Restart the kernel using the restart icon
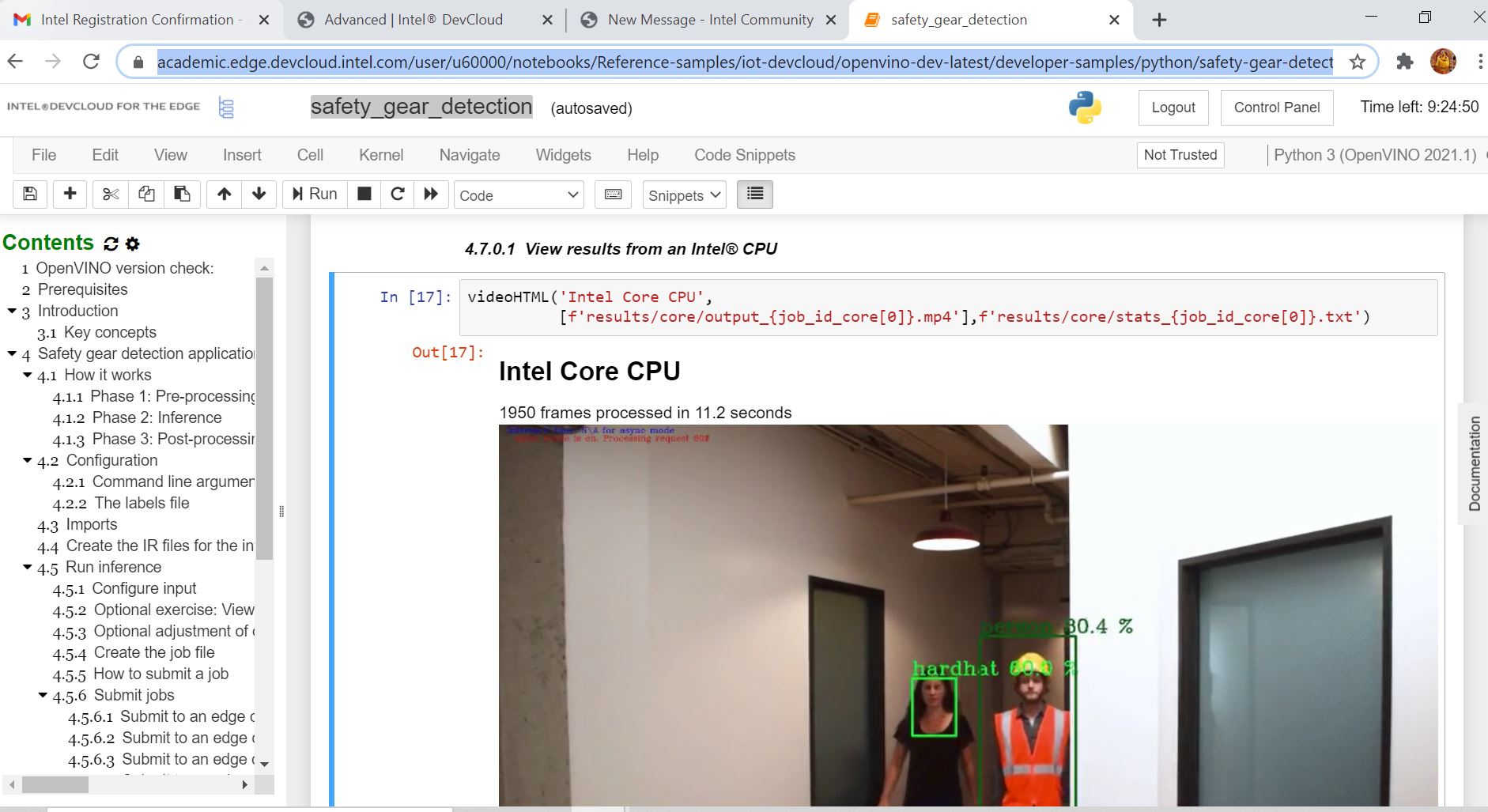 (397, 194)
